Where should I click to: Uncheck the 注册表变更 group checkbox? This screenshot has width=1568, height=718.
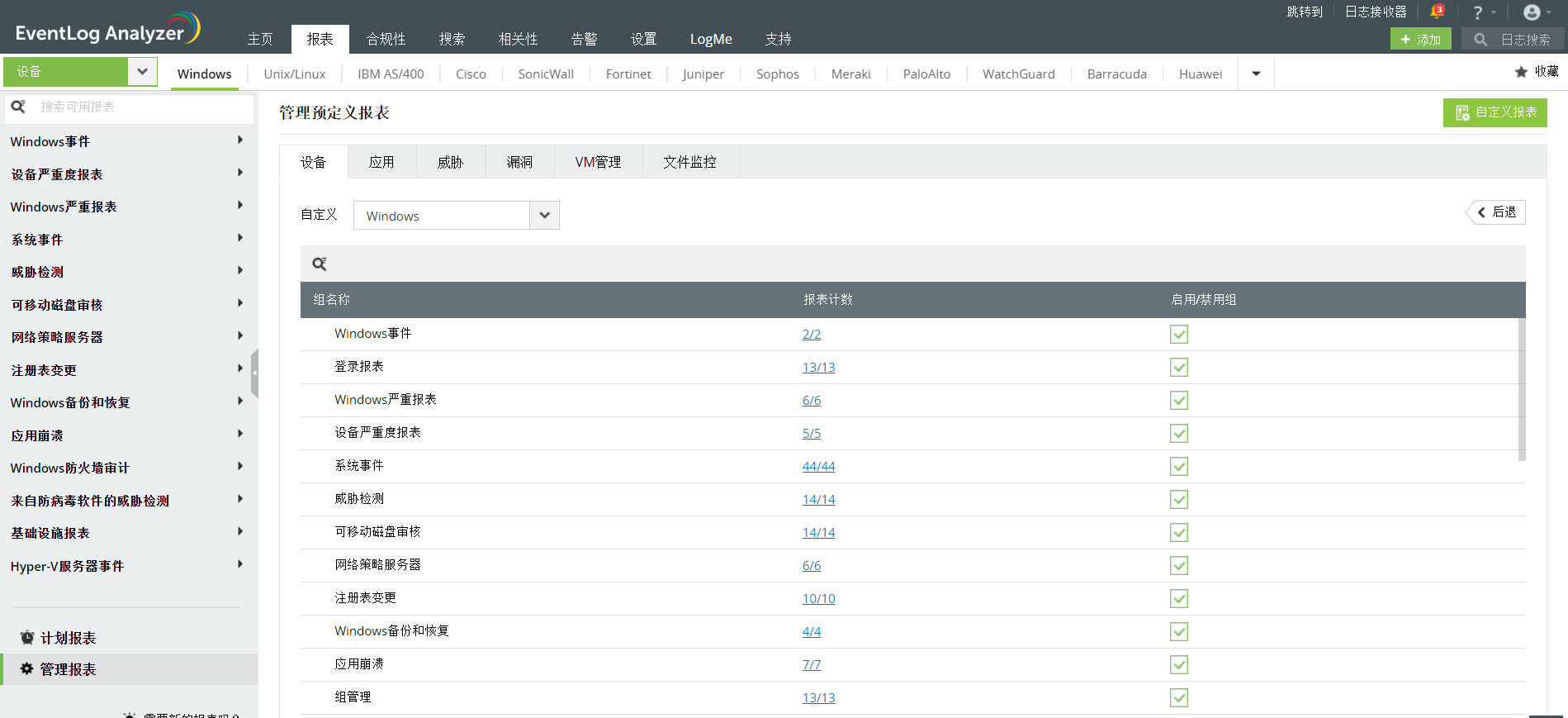click(1179, 599)
